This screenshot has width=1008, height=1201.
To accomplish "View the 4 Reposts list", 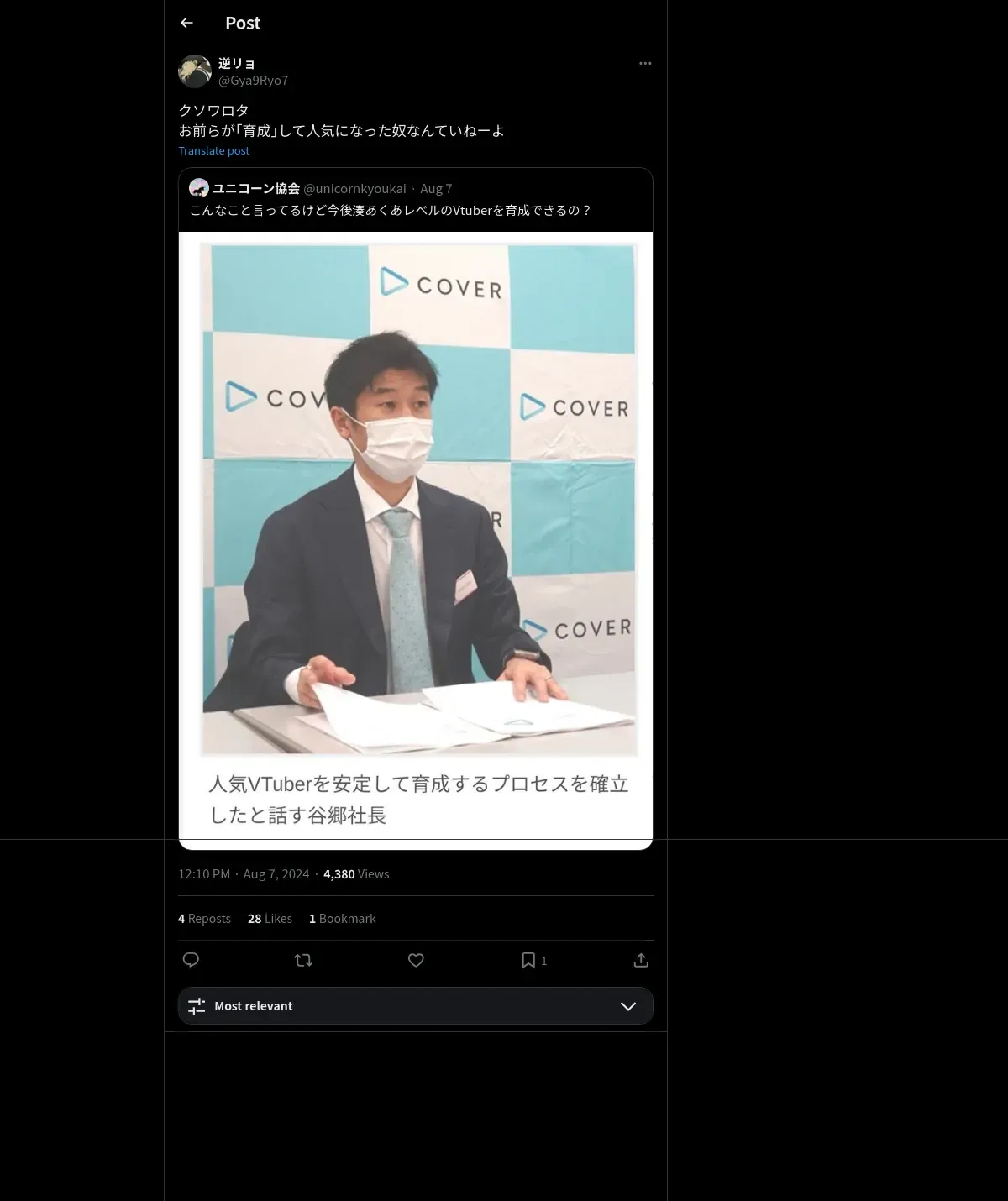I will click(204, 919).
